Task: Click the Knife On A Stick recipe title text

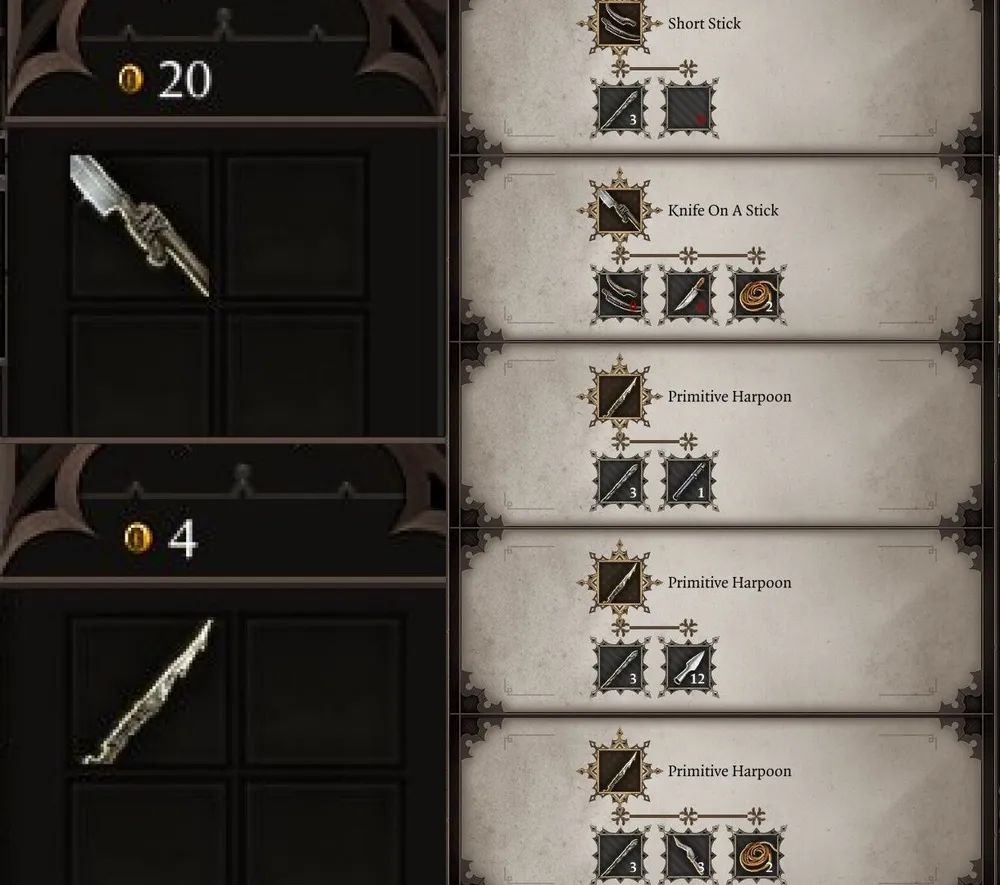Action: pyautogui.click(x=723, y=210)
